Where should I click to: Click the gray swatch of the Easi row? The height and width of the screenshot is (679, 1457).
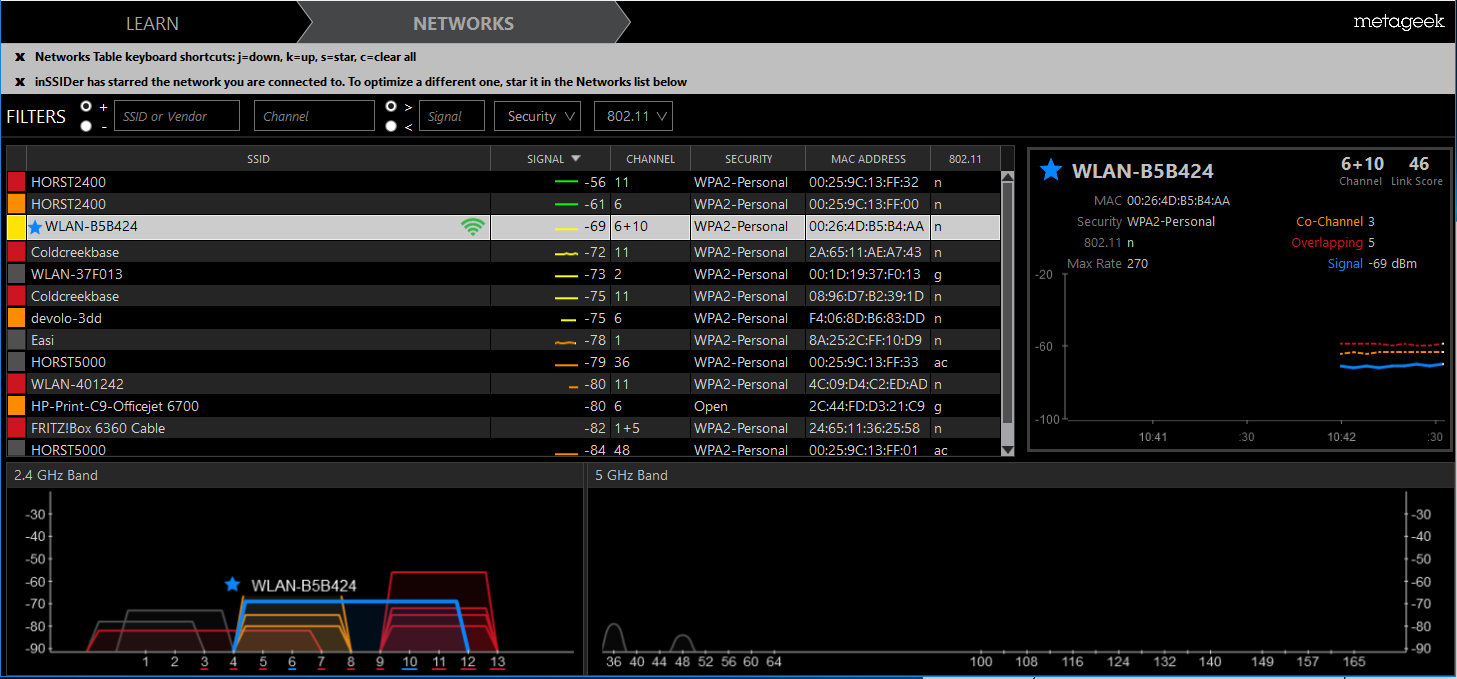click(x=16, y=340)
